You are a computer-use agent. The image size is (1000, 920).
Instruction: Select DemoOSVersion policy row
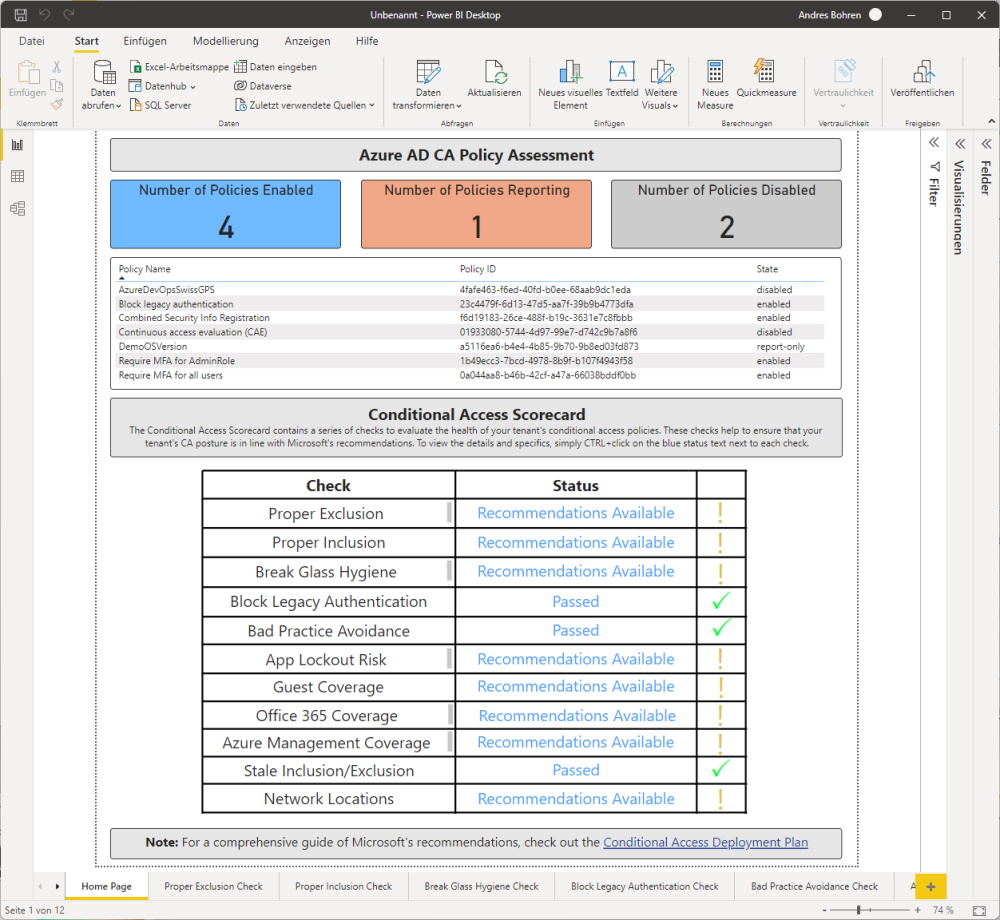(x=471, y=347)
